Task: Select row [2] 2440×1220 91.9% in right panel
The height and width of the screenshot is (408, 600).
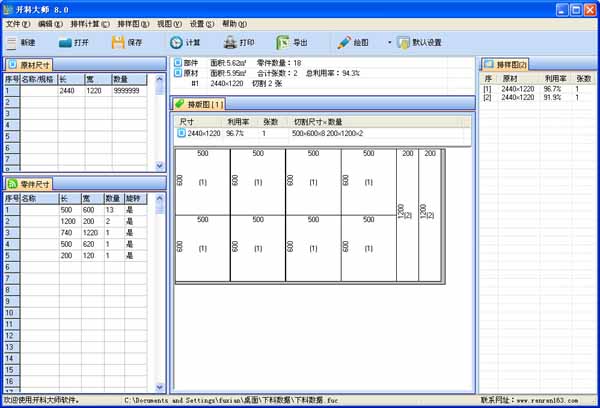Action: [537, 98]
